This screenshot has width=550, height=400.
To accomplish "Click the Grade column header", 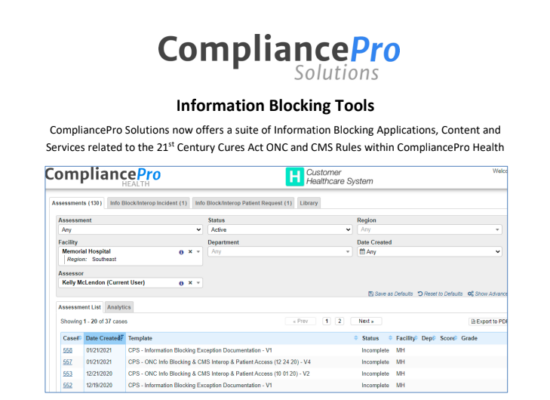I will (469, 338).
